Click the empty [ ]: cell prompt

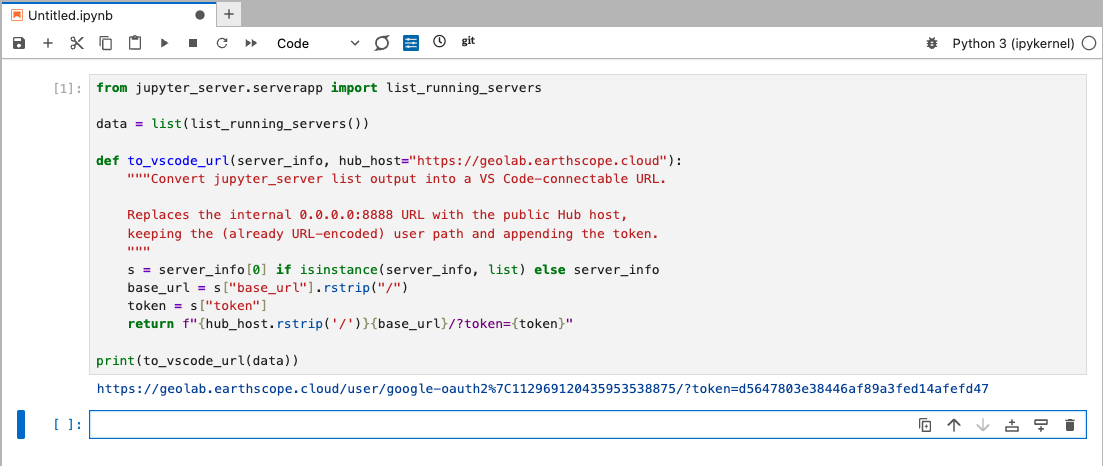68,425
